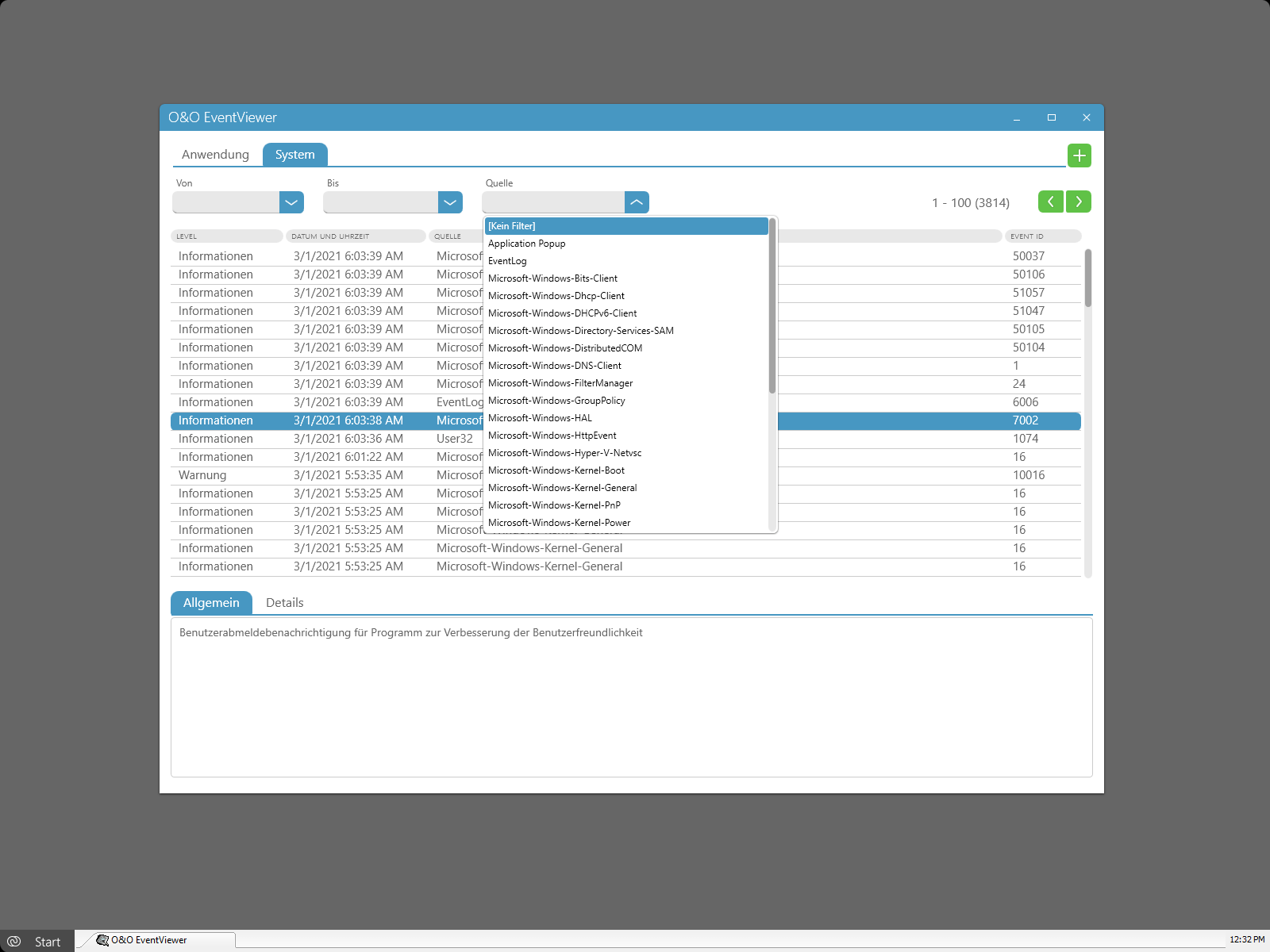Go to previous page with green left arrow
Image resolution: width=1270 pixels, height=952 pixels.
1050,202
